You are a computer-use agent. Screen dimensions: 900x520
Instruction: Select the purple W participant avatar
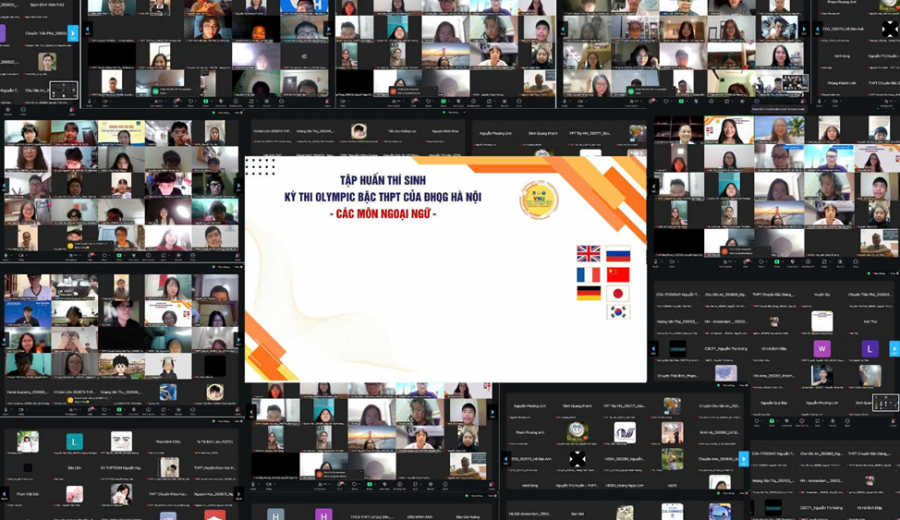(822, 348)
